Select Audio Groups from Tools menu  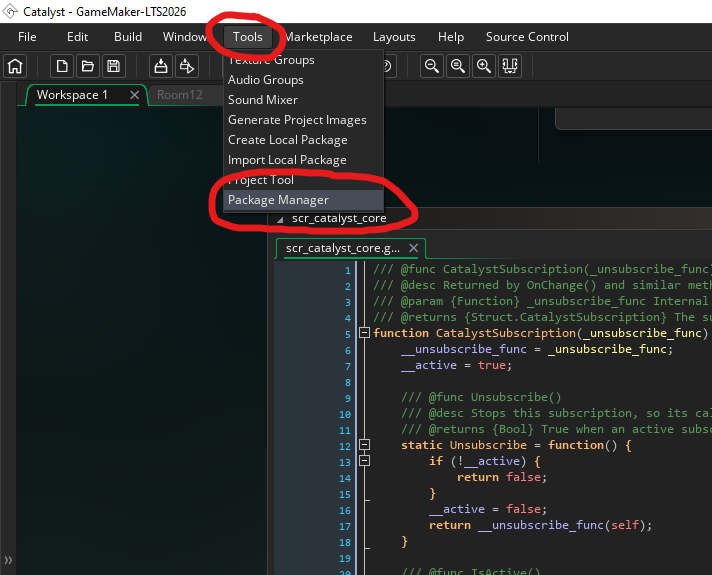303,80
